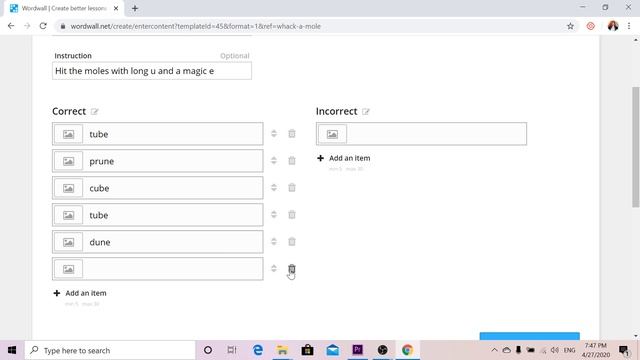This screenshot has width=640, height=360.
Task: Click the Windows taskbar search box
Action: coord(110,350)
